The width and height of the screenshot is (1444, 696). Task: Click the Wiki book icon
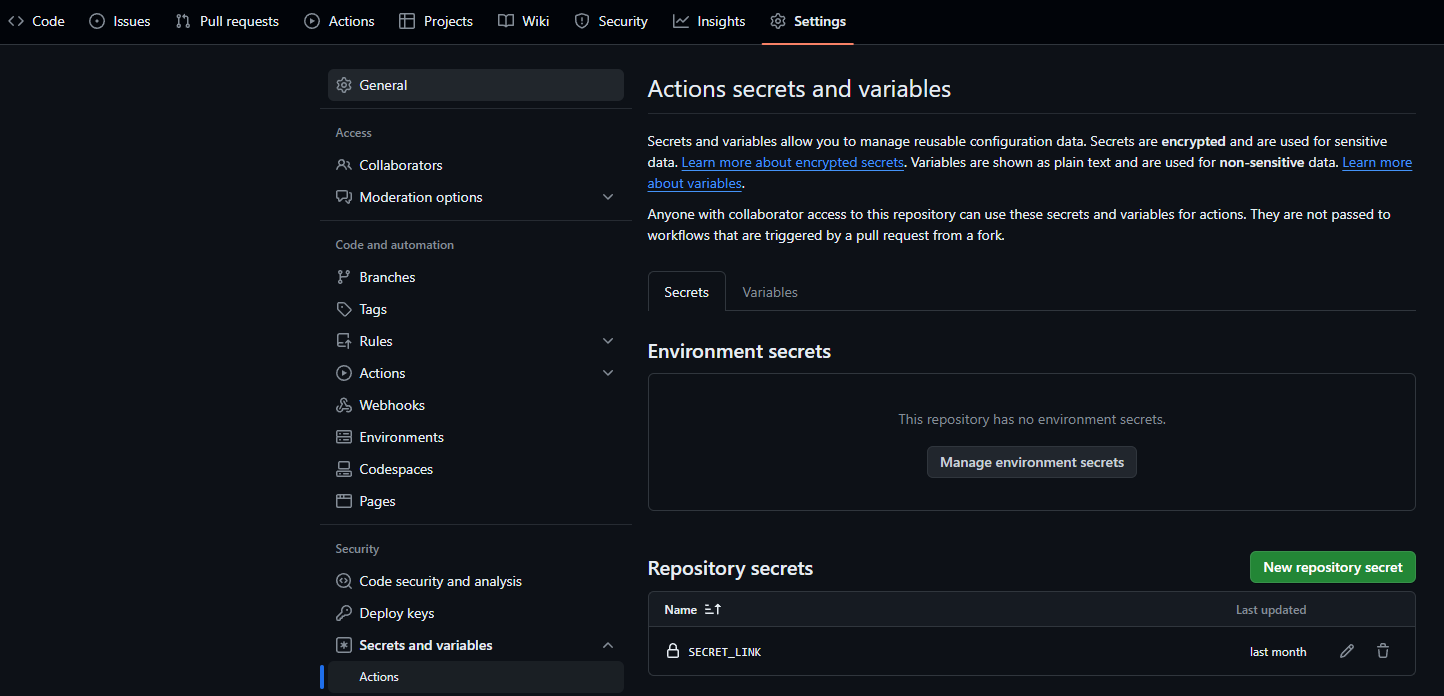click(x=506, y=21)
